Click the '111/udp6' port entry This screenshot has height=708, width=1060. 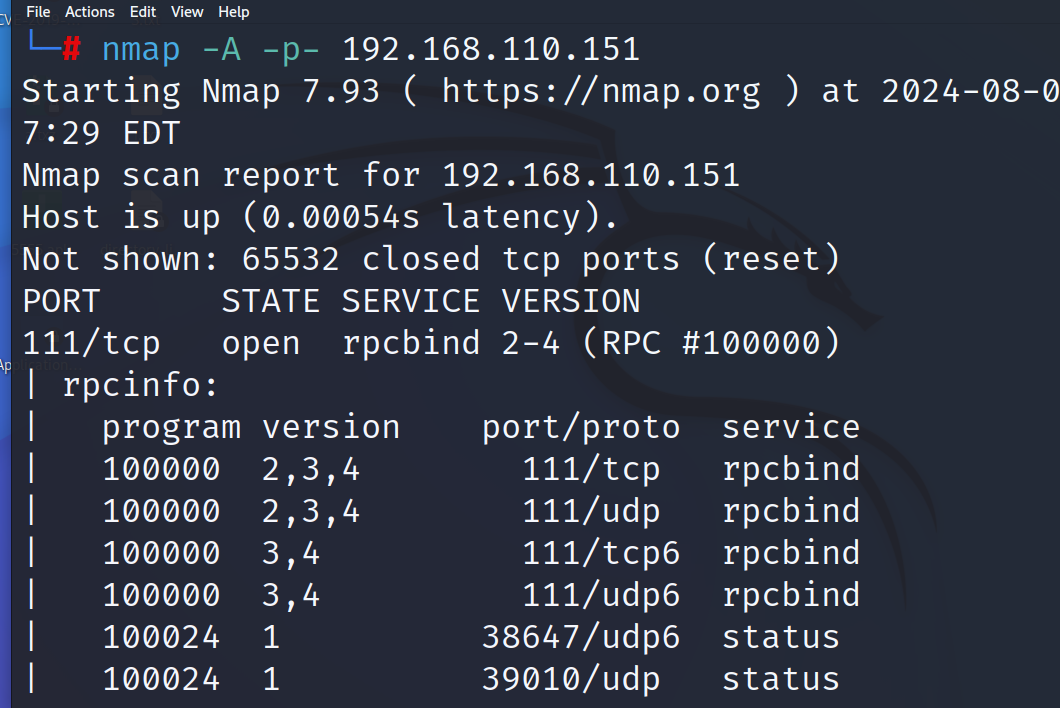point(601,595)
